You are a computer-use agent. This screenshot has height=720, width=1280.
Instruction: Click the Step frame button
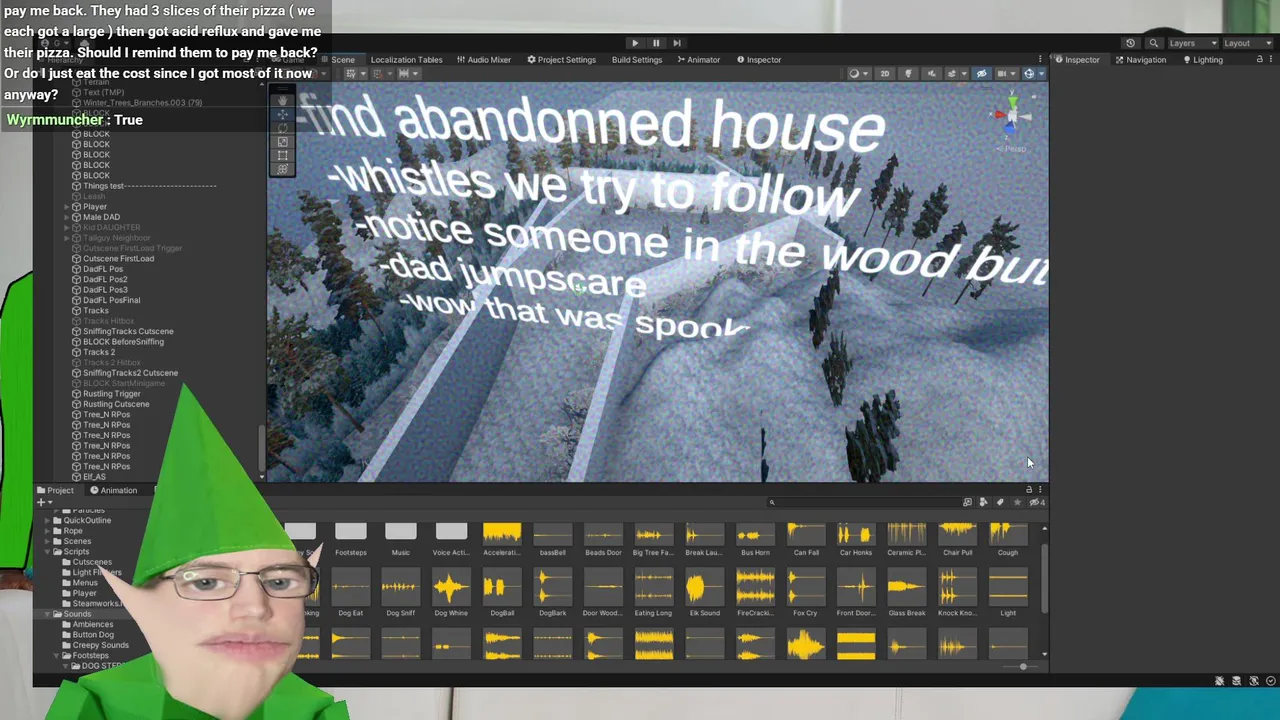[677, 43]
